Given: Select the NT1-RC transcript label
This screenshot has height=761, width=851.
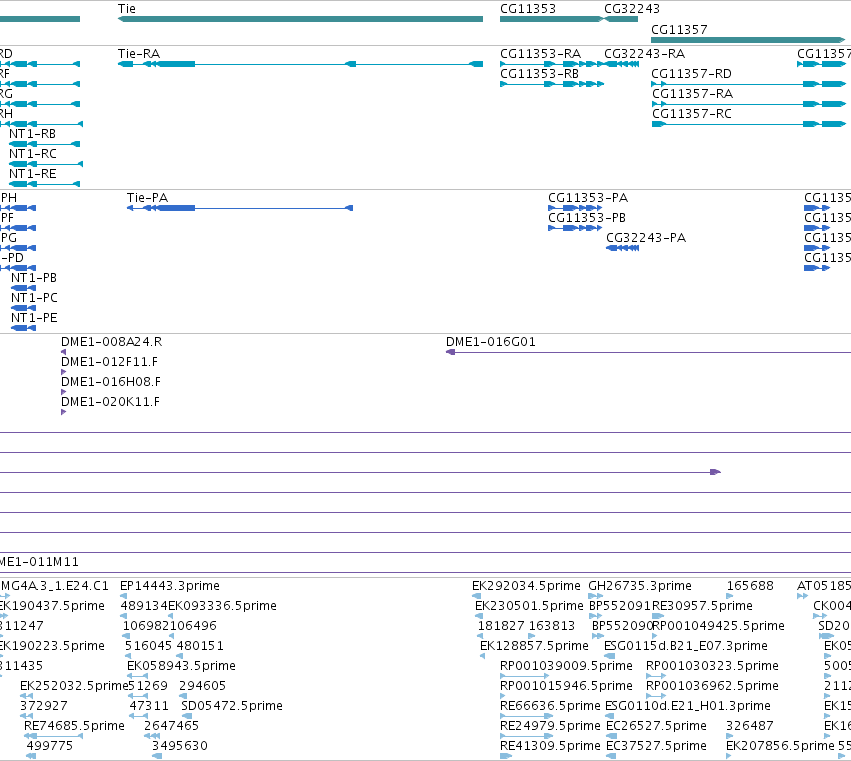Looking at the screenshot, I should pos(33,154).
